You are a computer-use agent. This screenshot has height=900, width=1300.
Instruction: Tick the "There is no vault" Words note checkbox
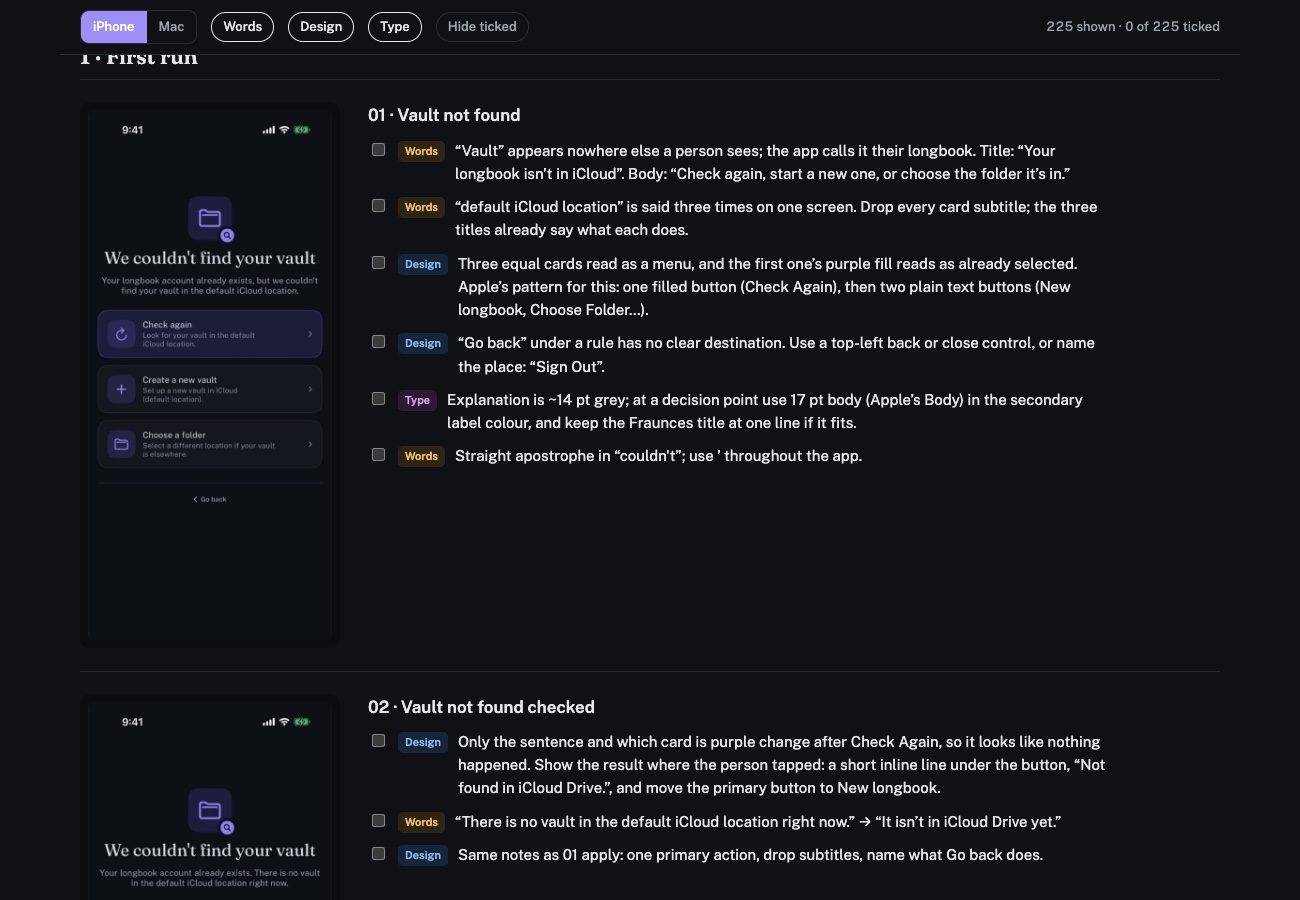point(378,821)
